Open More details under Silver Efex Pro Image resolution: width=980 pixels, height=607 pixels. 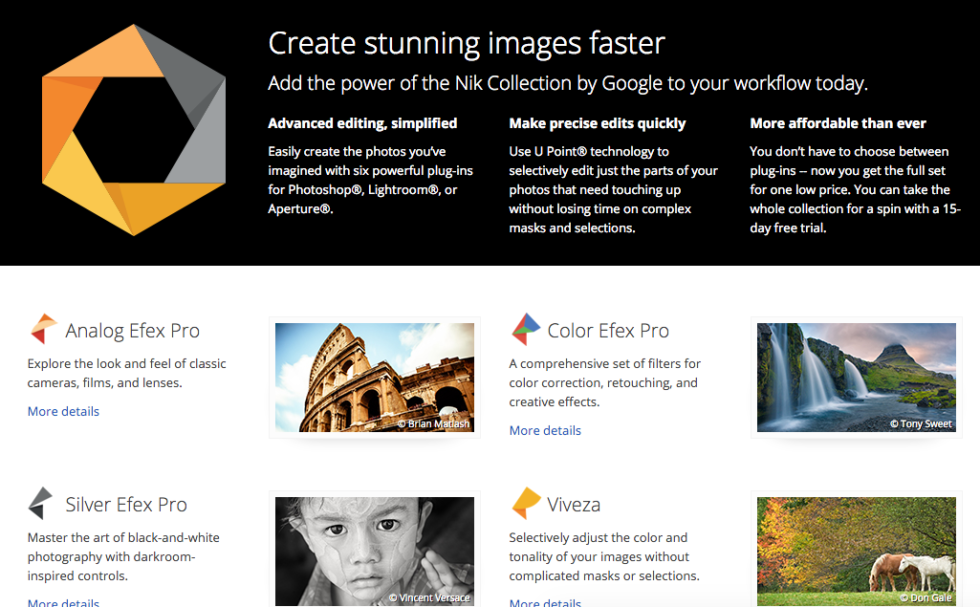[63, 602]
